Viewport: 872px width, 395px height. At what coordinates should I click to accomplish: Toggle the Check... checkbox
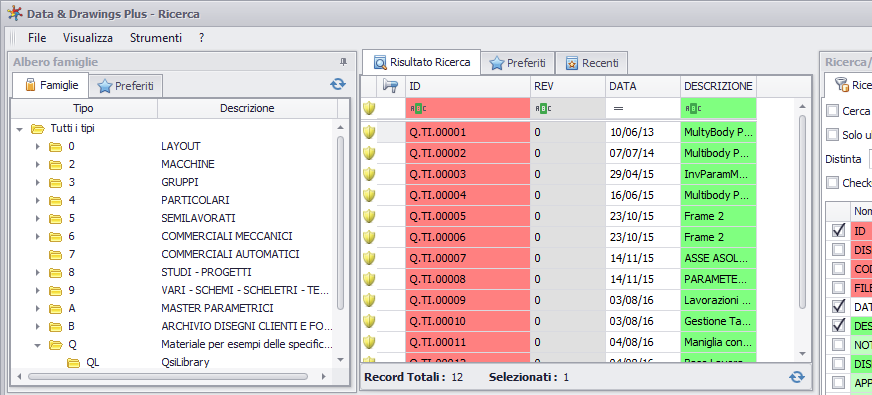point(832,182)
